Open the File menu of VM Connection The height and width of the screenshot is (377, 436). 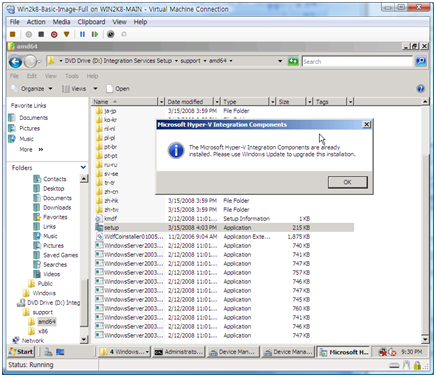click(x=15, y=22)
